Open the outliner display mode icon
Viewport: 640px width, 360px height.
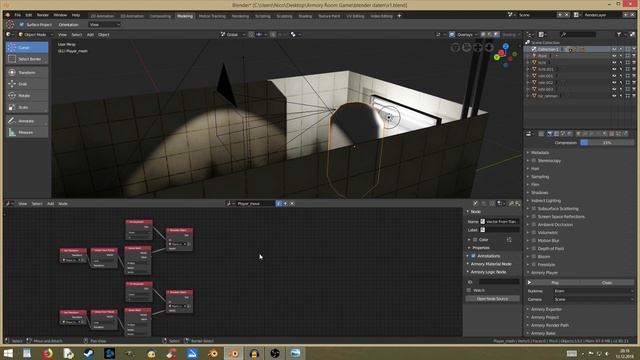(x=542, y=35)
